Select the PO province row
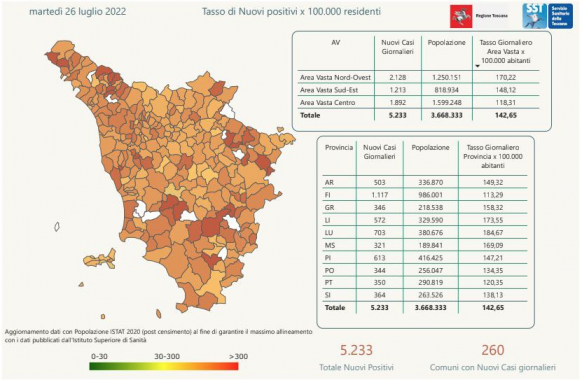The height and width of the screenshot is (380, 582). [425, 271]
